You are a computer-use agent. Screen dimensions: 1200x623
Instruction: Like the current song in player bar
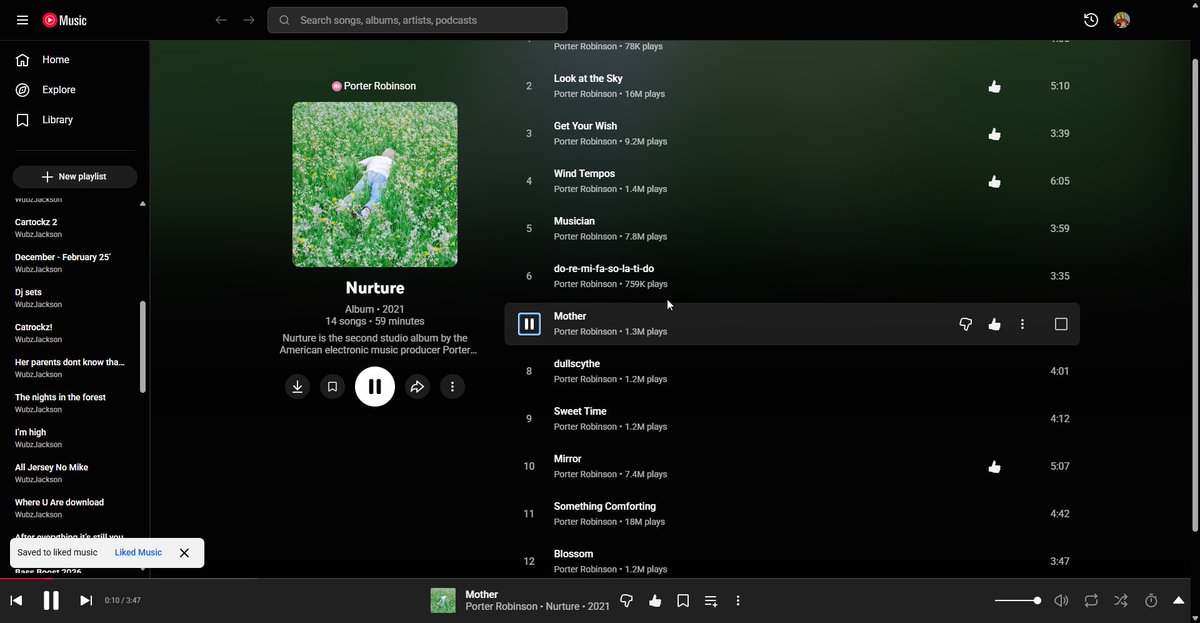pyautogui.click(x=655, y=600)
